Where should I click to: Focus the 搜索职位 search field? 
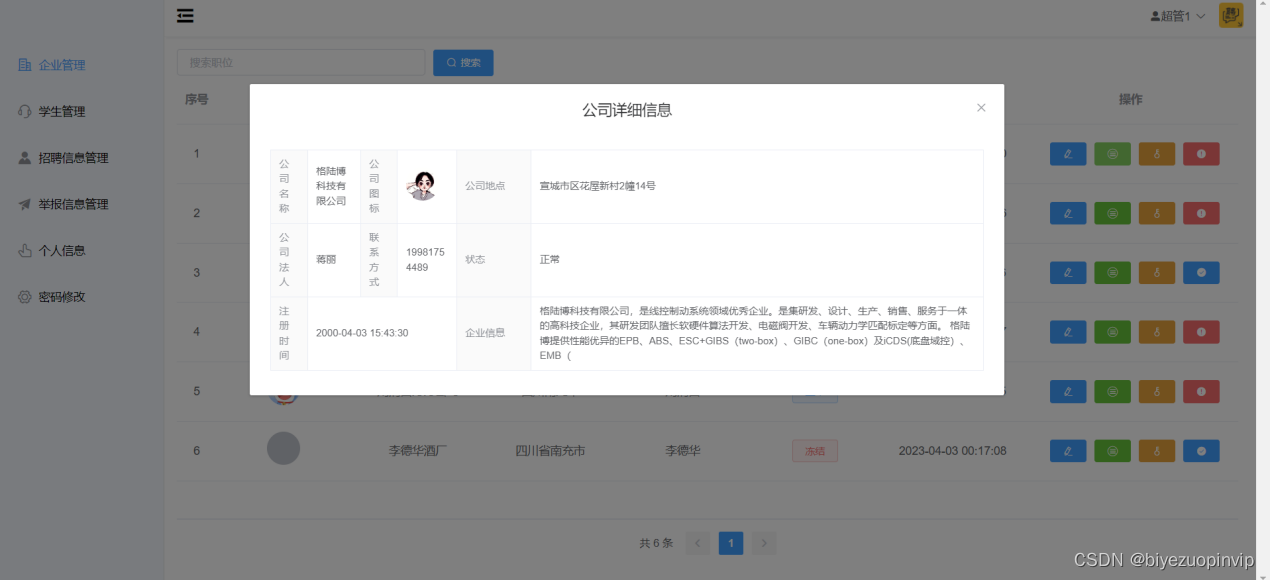301,63
